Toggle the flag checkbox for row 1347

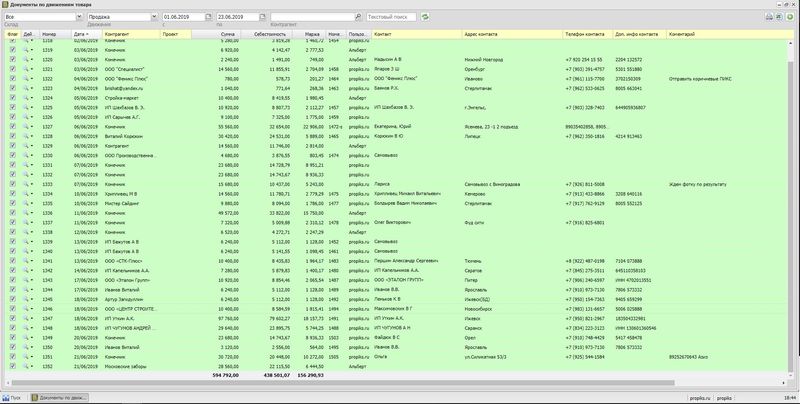point(13,318)
